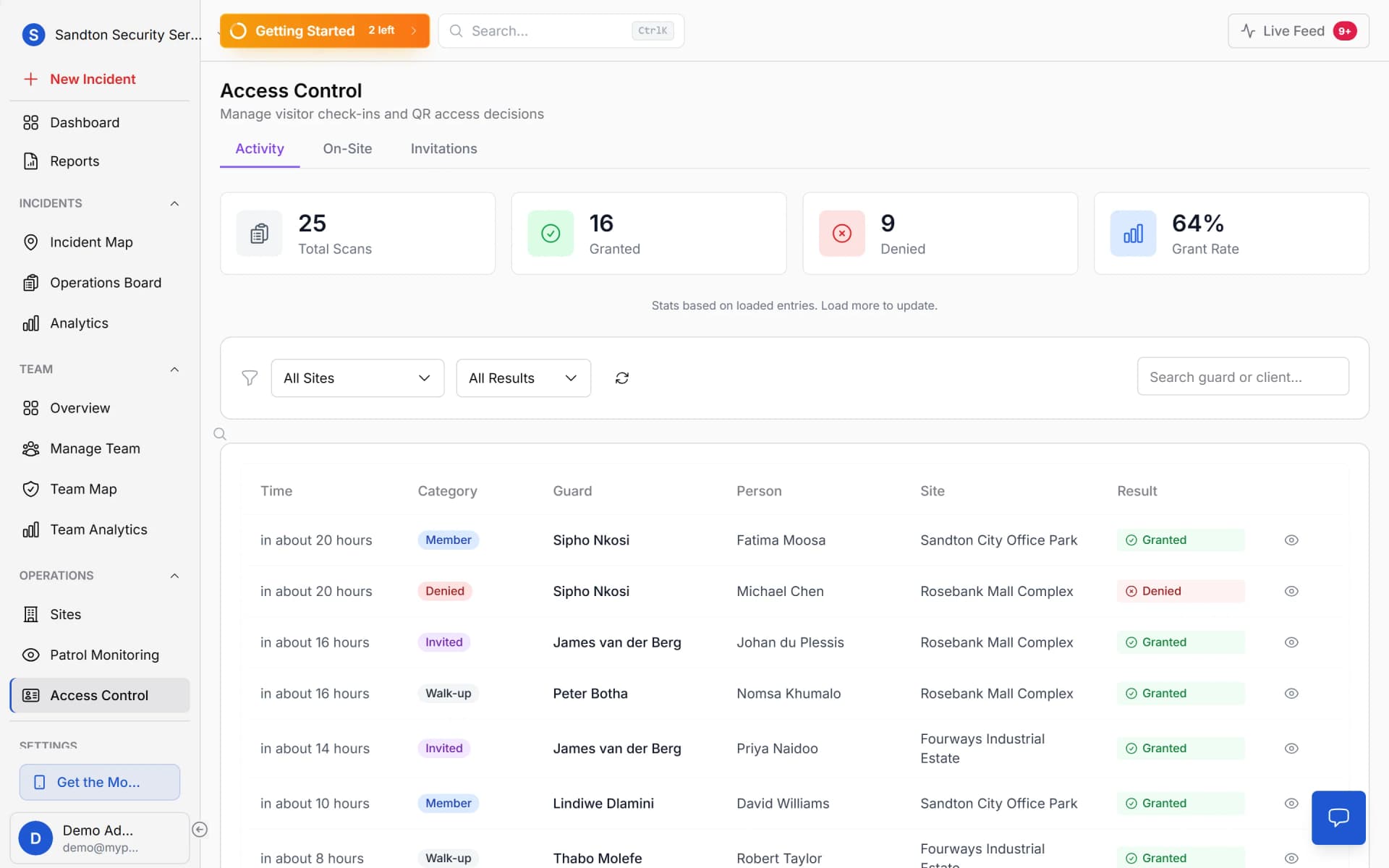Click the New Incident button

click(93, 80)
